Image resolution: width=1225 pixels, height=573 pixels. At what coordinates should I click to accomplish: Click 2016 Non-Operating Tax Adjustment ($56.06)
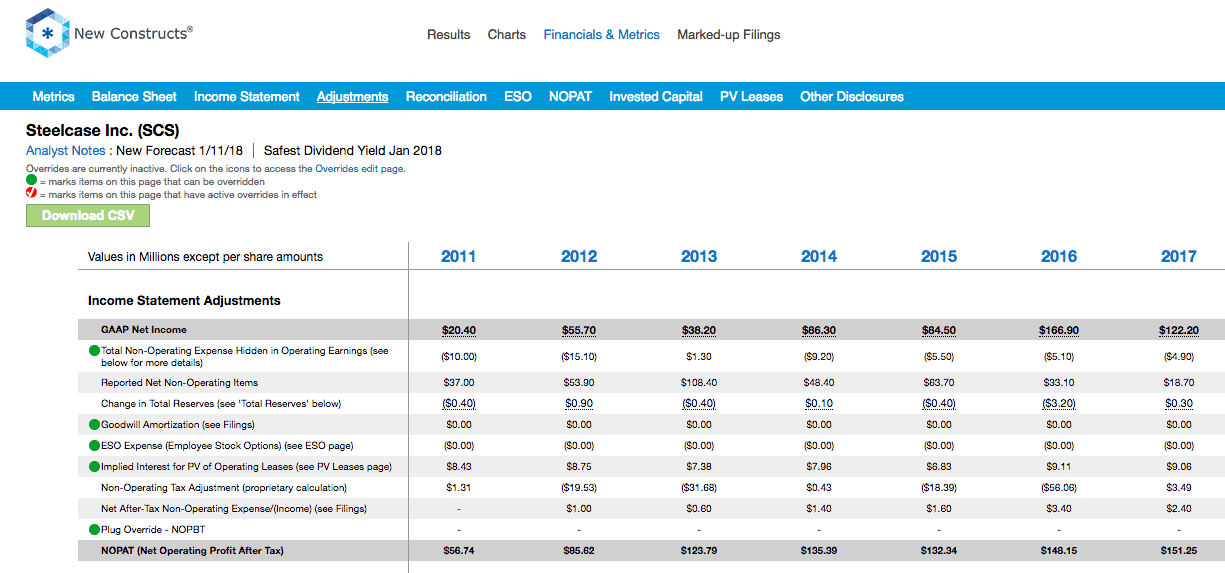1059,488
